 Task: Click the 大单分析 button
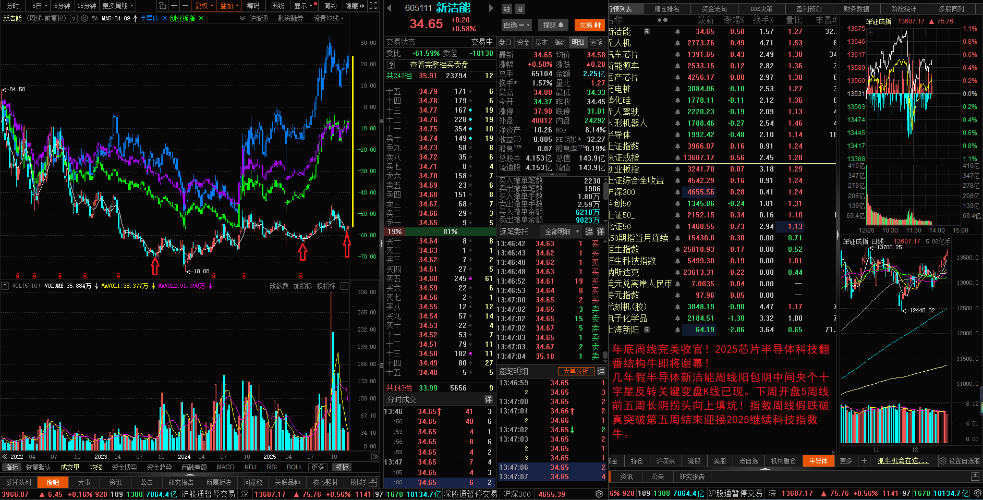(576, 371)
